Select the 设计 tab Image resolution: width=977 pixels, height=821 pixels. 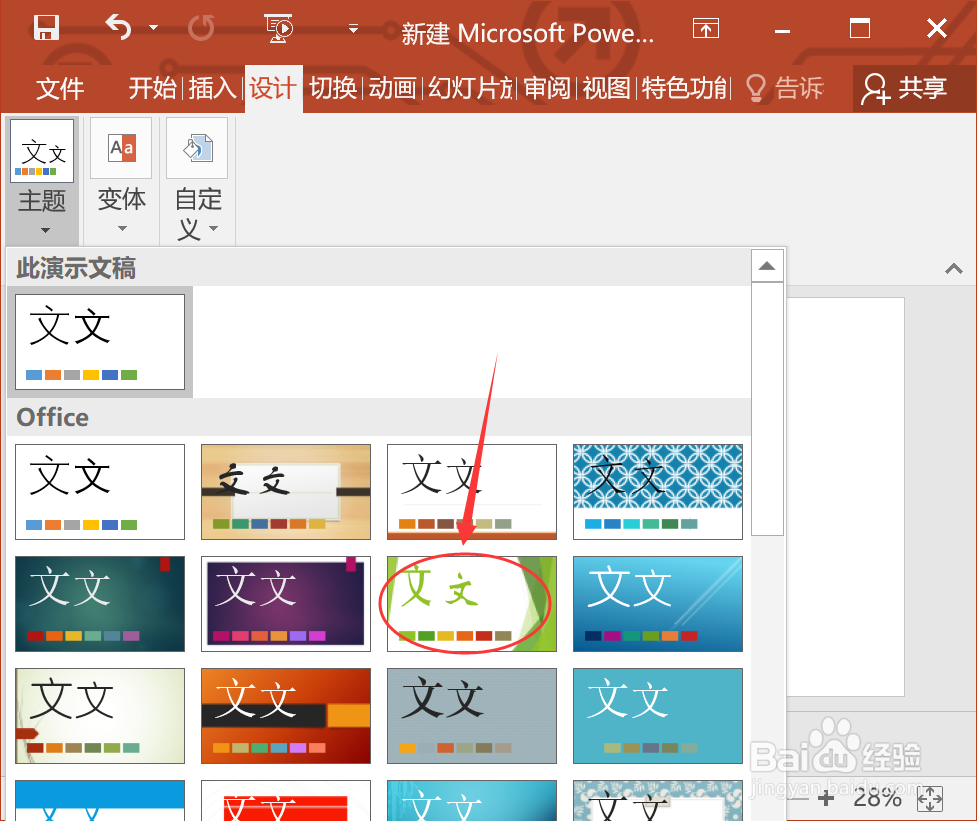point(273,88)
